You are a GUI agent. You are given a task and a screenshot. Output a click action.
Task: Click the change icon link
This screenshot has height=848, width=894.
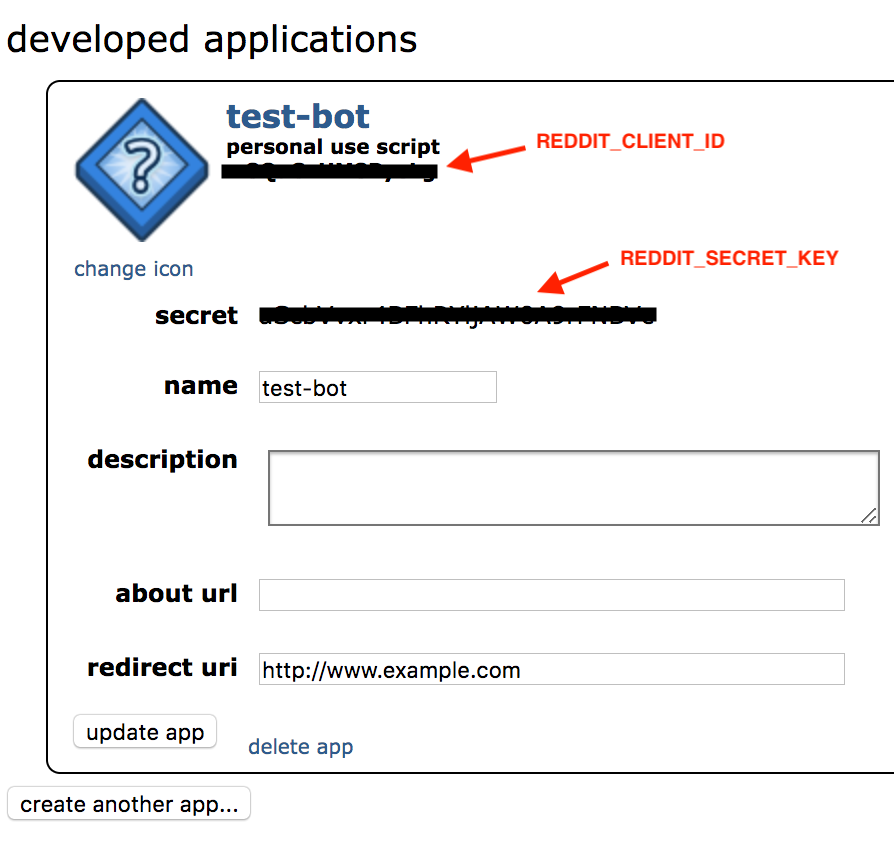133,269
